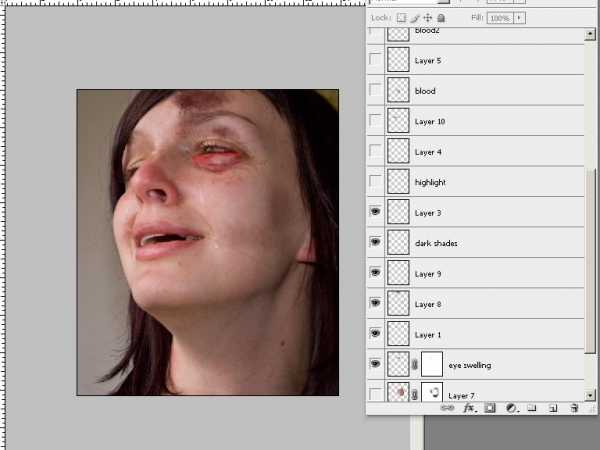Click the 'Layer 4' name
Image resolution: width=600 pixels, height=450 pixels.
click(428, 152)
